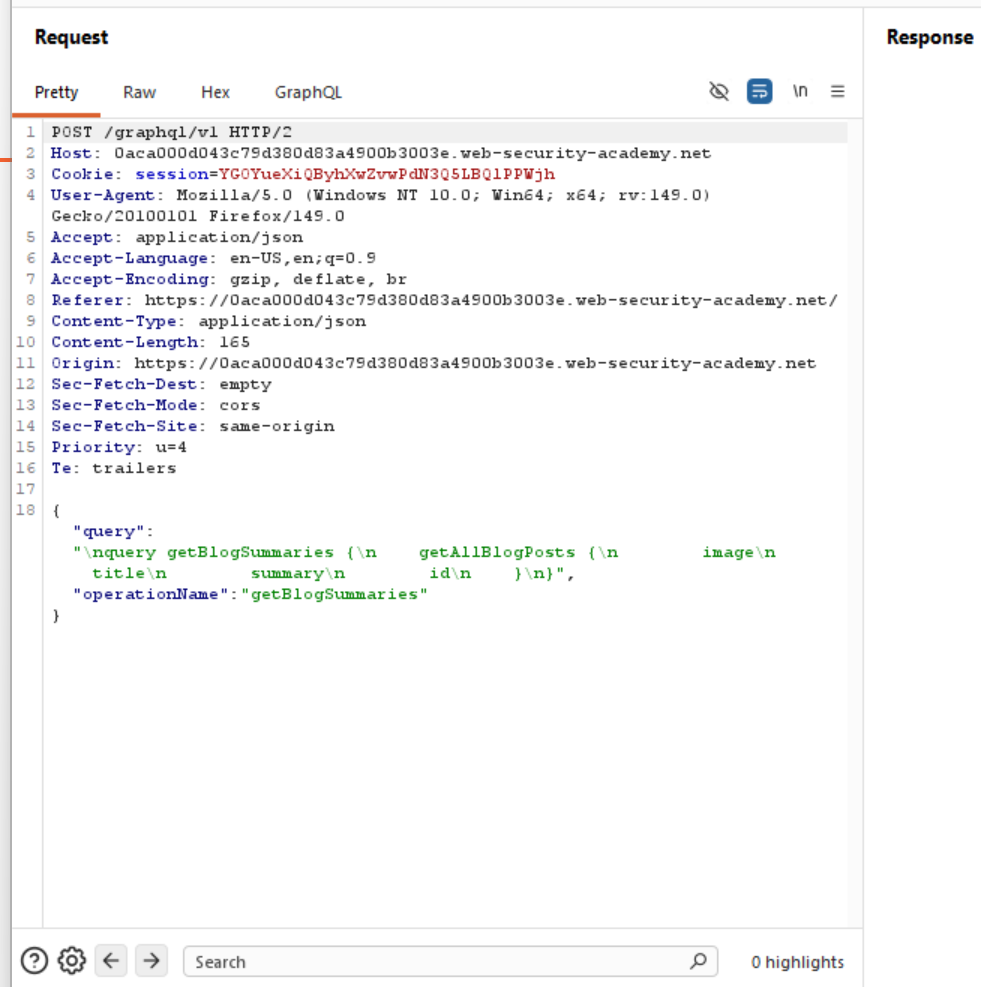Click the Response panel heading
The height and width of the screenshot is (987, 981).
point(930,37)
